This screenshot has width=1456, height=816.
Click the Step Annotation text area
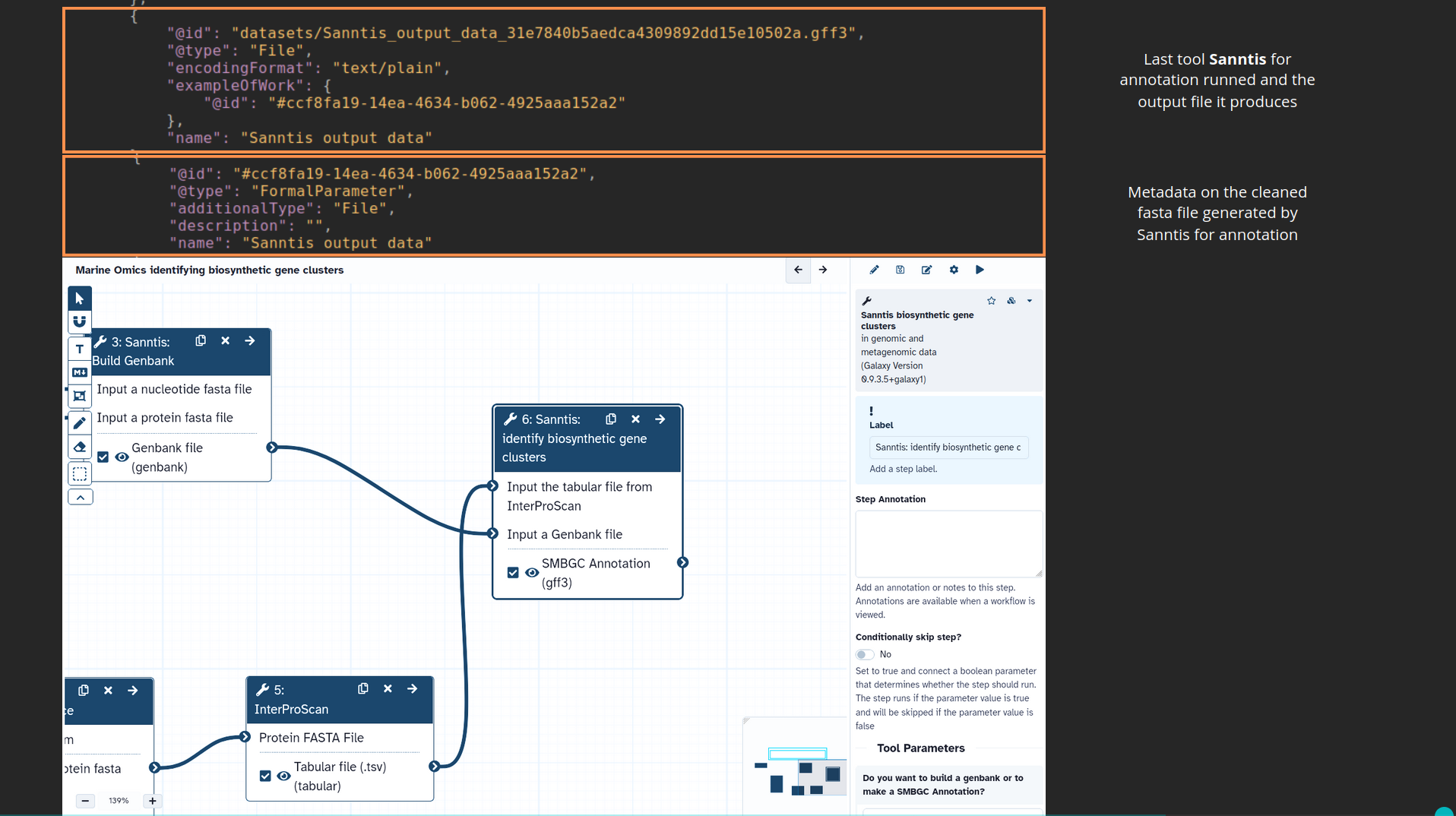coord(948,544)
